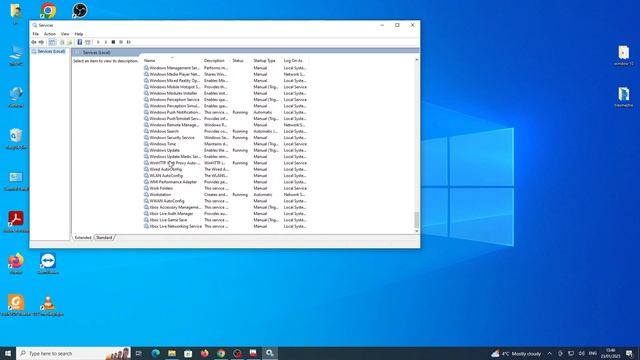The height and width of the screenshot is (360, 640).
Task: Click the Services app icon on taskbar
Action: tap(270, 353)
